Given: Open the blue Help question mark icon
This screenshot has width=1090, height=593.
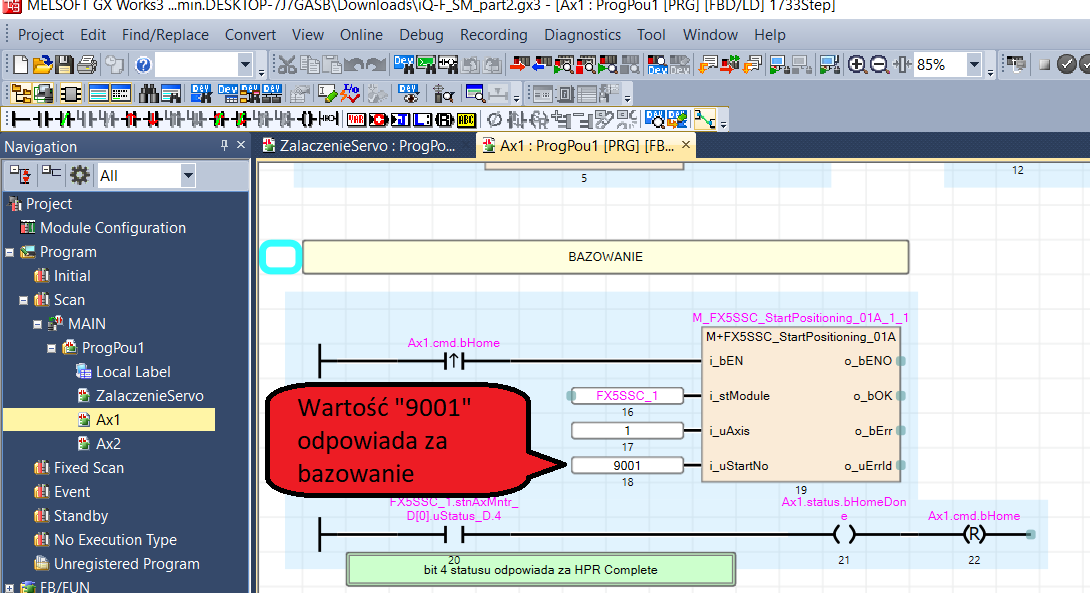Looking at the screenshot, I should 143,65.
